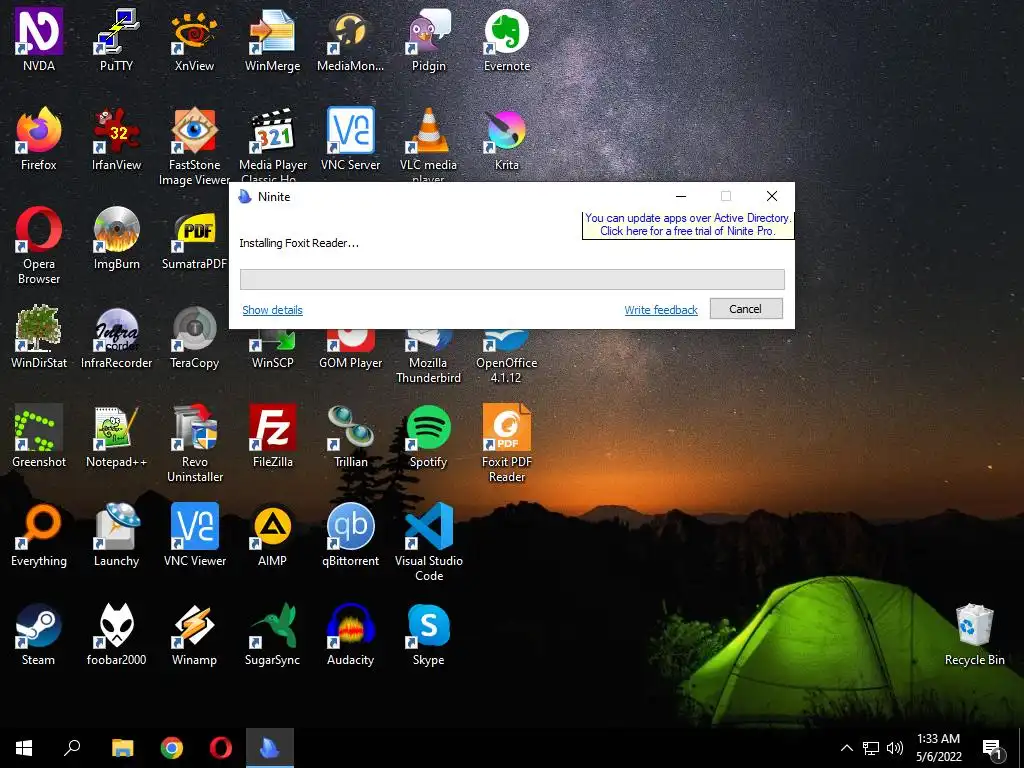The image size is (1024, 768).
Task: Click the Opera Browser desktop icon
Action: coord(39,229)
